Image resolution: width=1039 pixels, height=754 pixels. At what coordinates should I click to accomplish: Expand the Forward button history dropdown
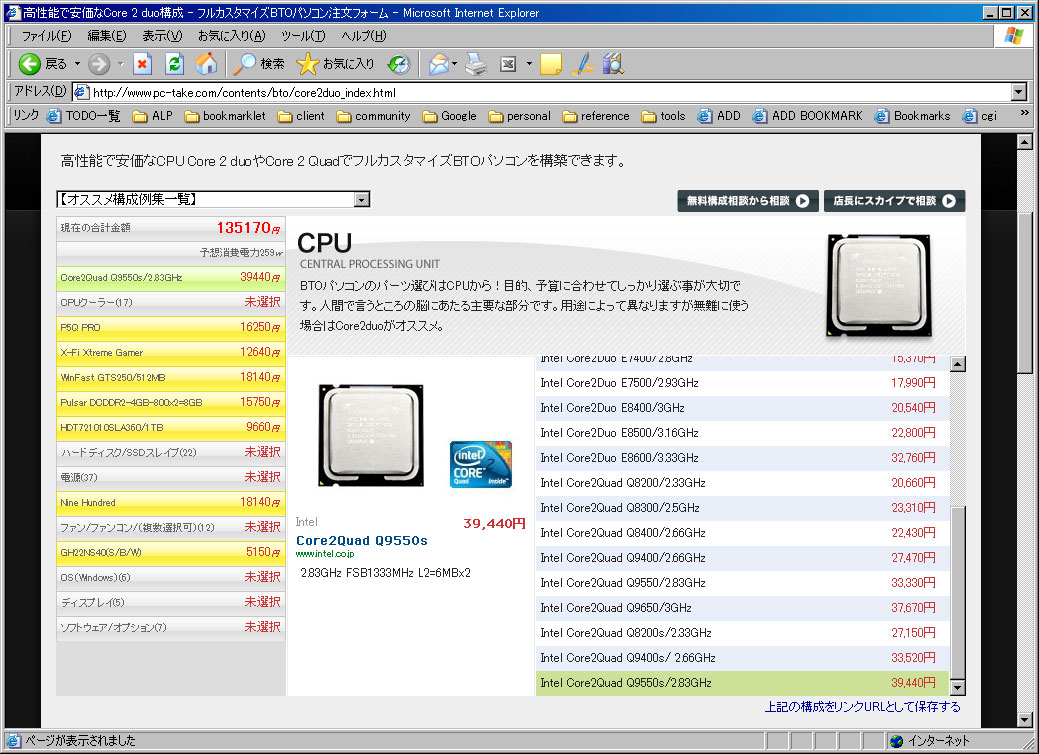pos(121,64)
